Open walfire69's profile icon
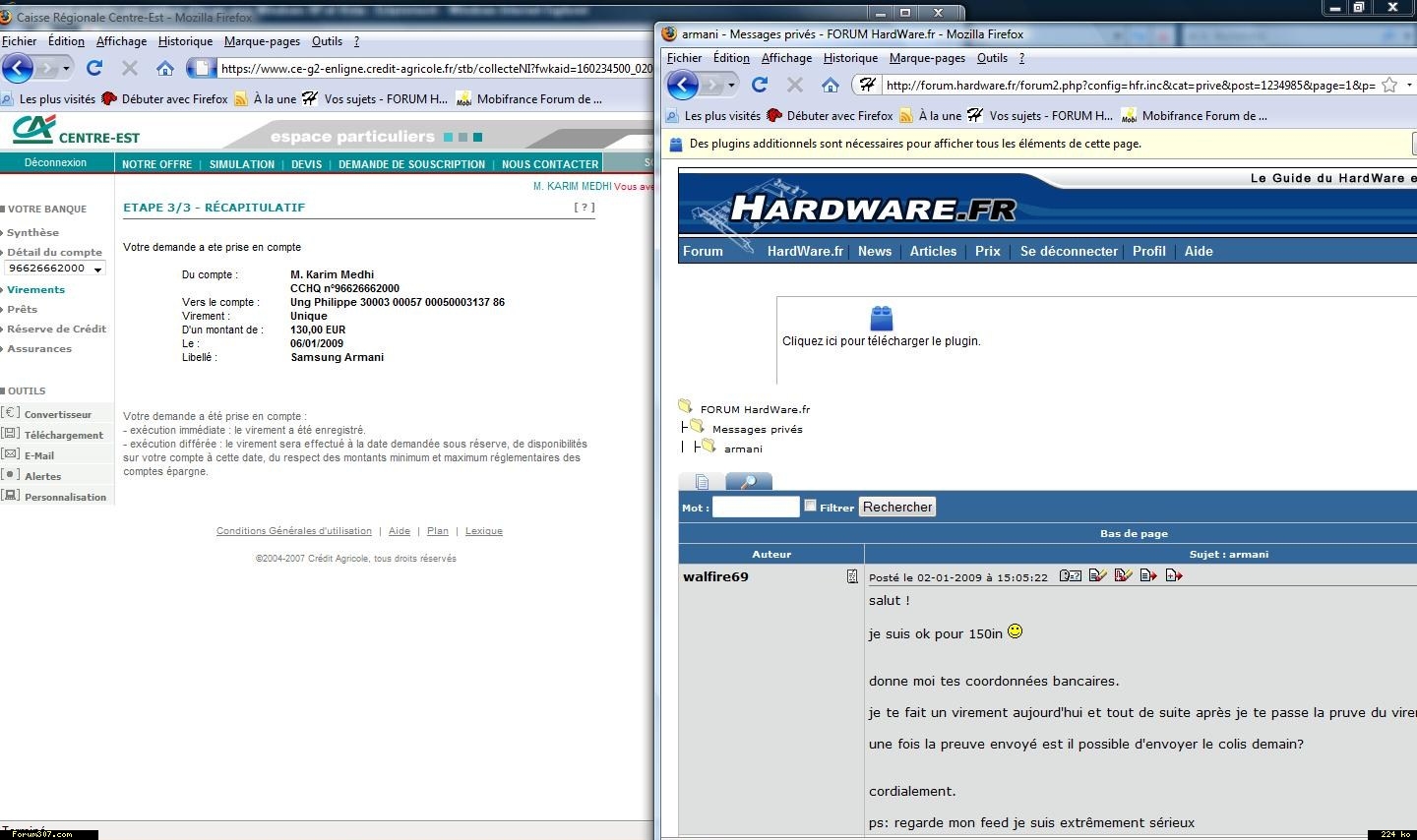The image size is (1417, 840). point(852,576)
